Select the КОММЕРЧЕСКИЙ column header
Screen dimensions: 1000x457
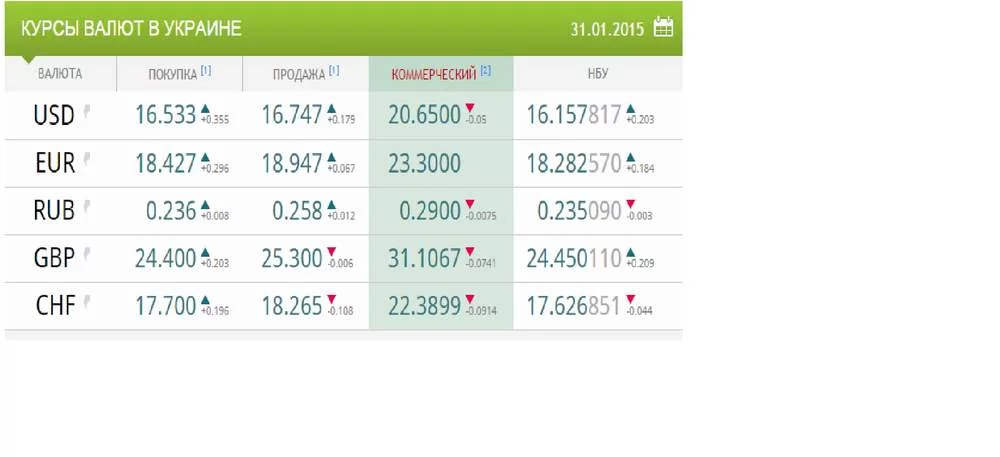[x=433, y=74]
